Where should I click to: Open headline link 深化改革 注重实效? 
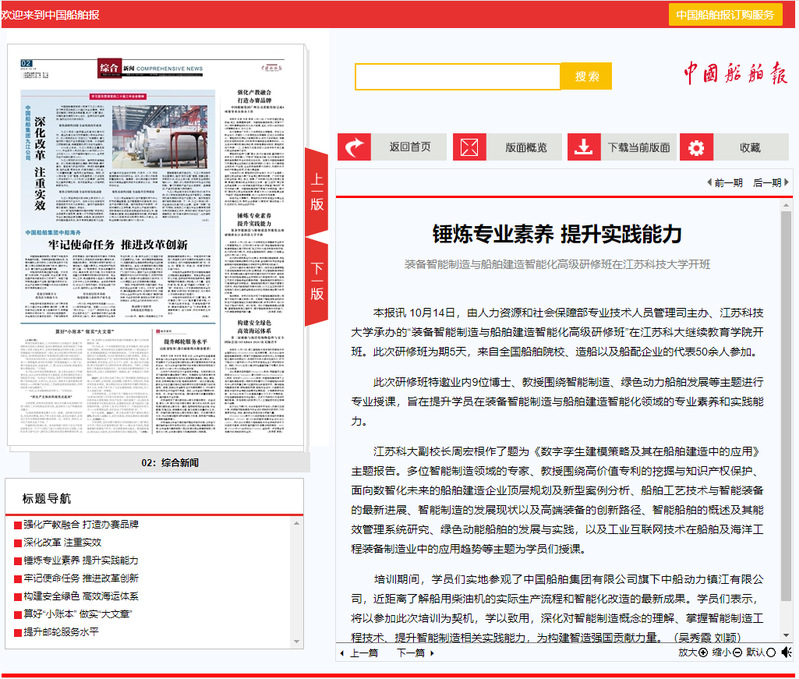68,542
